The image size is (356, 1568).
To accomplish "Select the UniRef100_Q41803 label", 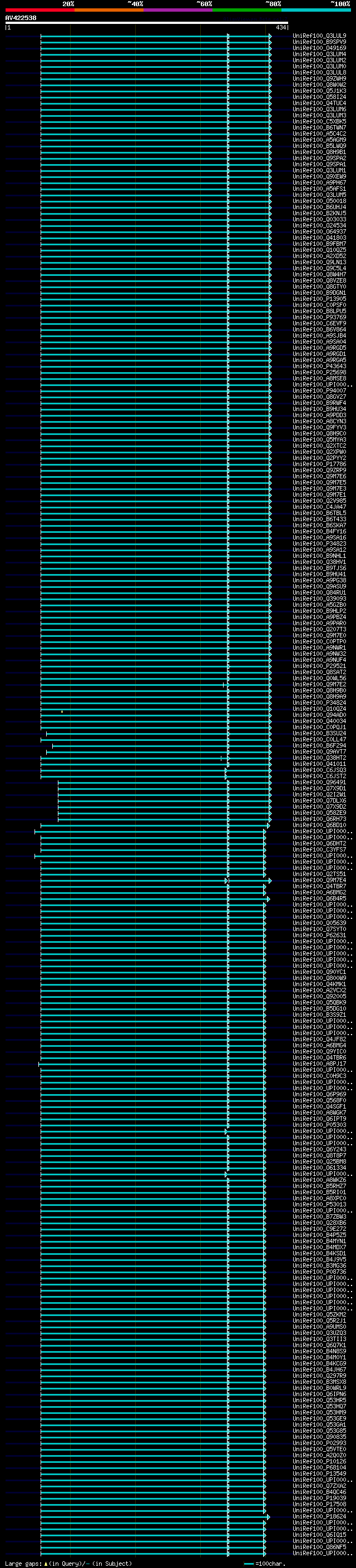I will pyautogui.click(x=319, y=238).
